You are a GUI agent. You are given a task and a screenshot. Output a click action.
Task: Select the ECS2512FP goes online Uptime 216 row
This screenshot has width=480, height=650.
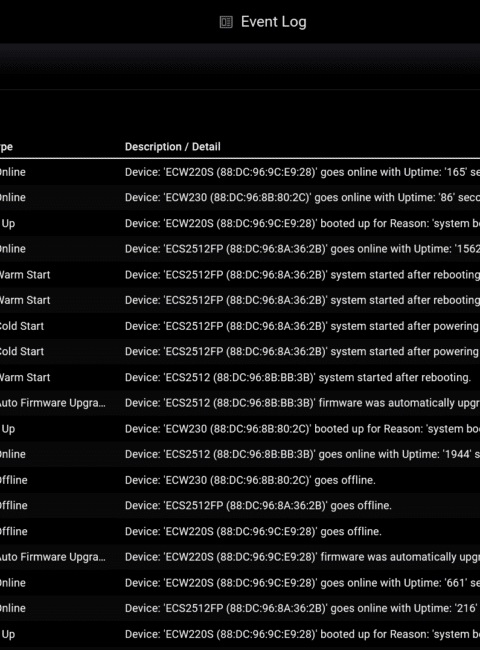[240, 609]
